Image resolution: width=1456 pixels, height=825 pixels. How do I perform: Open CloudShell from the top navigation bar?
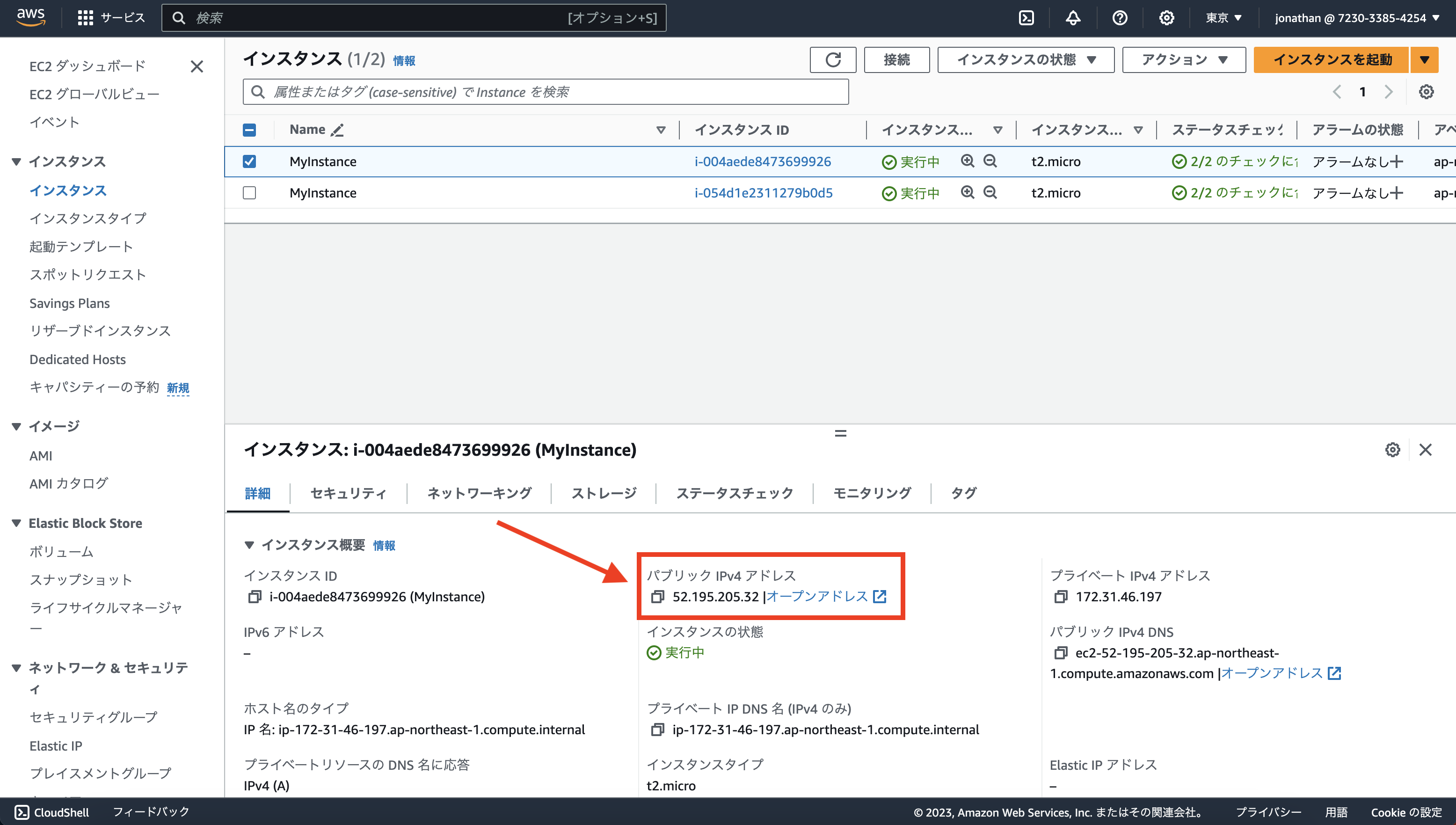pyautogui.click(x=1026, y=18)
